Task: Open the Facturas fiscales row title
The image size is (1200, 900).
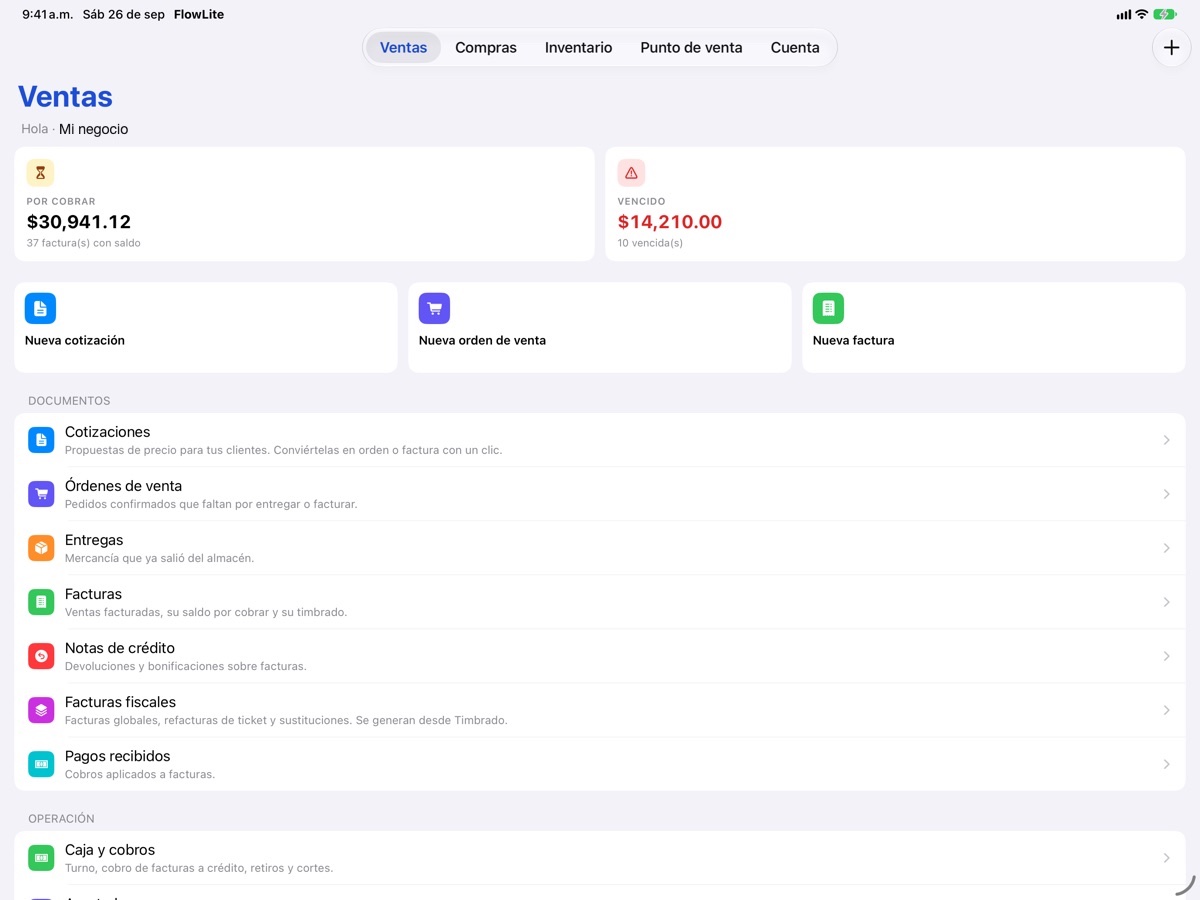Action: [120, 702]
